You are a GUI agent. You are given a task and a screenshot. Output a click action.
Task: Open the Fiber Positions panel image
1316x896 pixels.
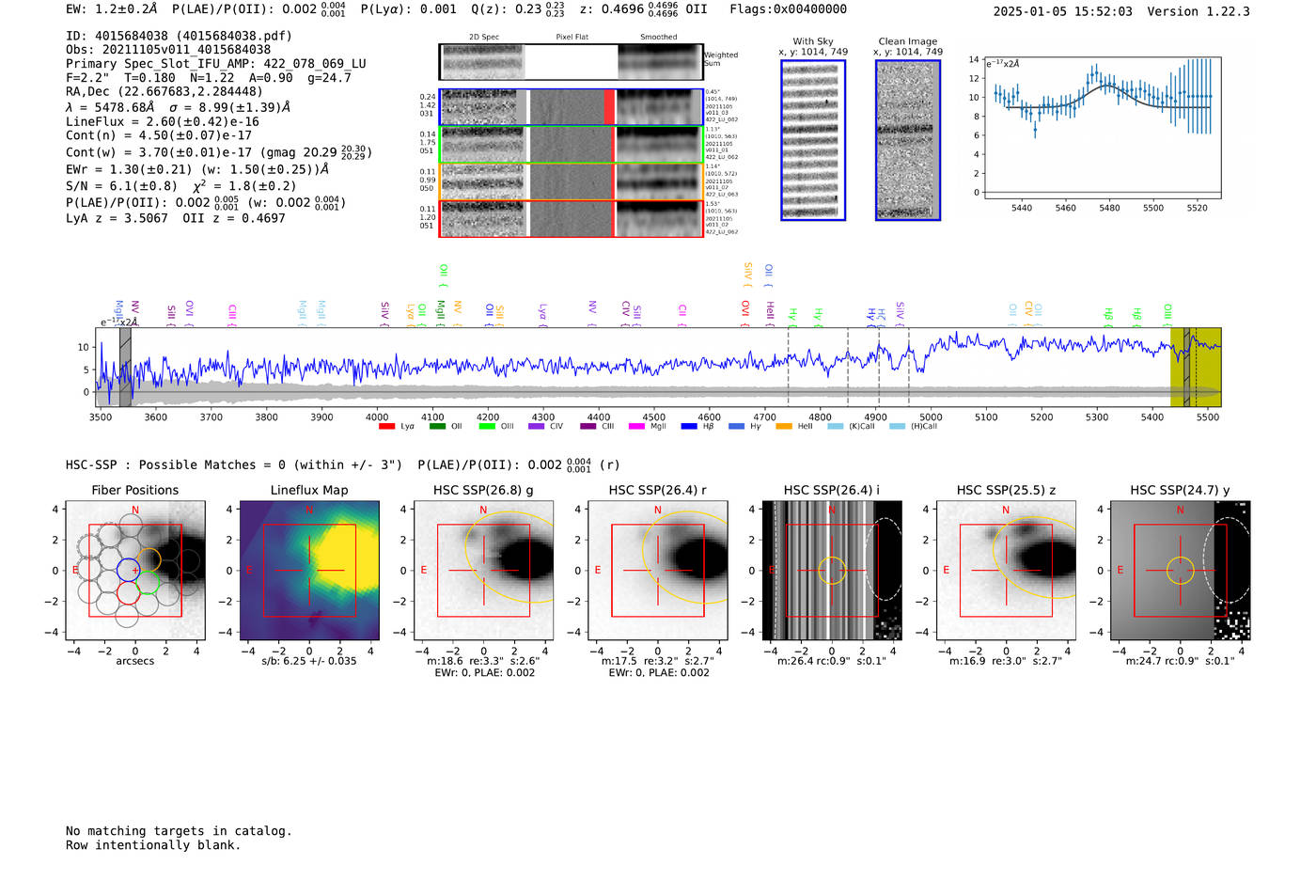click(135, 570)
